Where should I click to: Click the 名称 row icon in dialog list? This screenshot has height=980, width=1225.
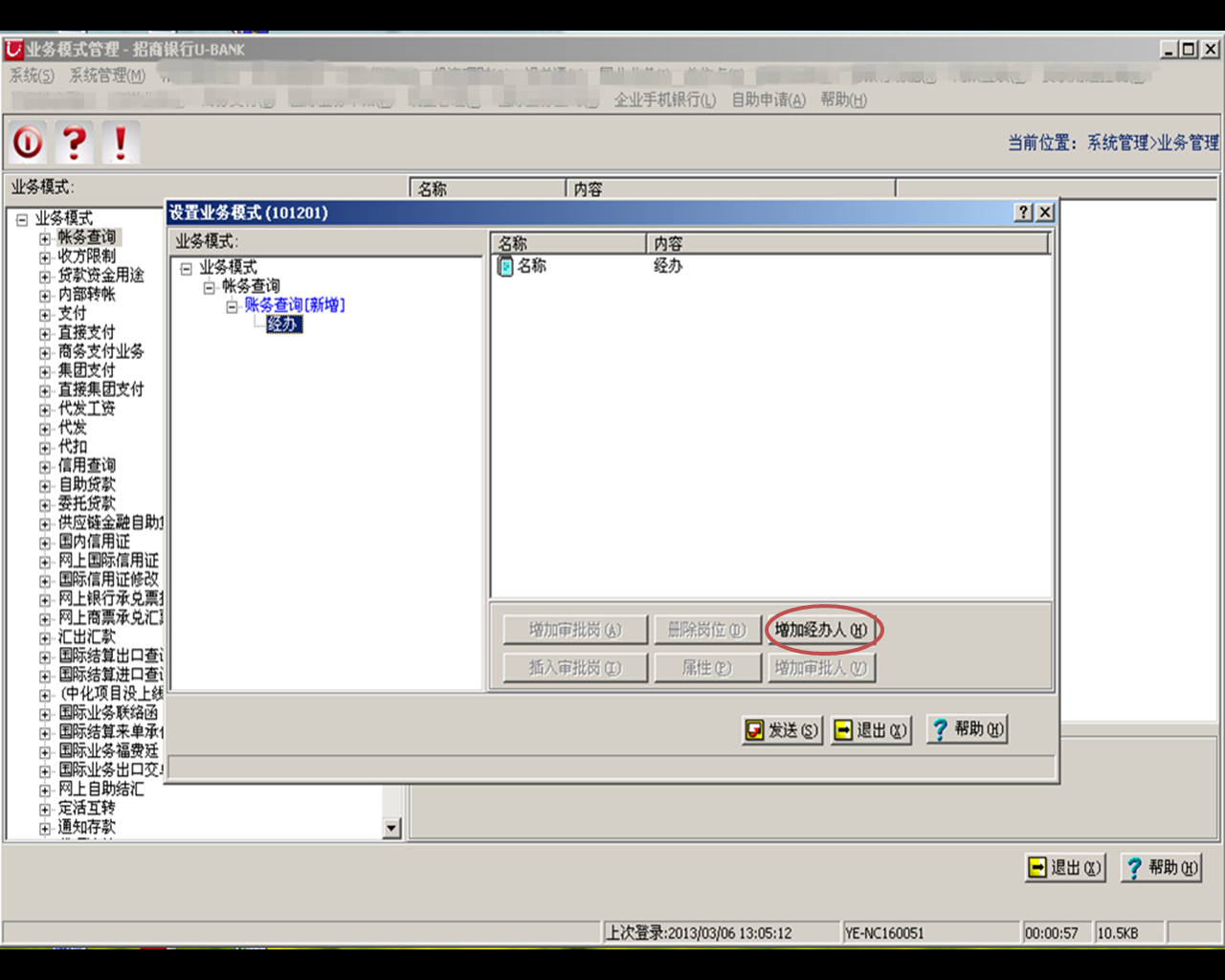pos(505,266)
